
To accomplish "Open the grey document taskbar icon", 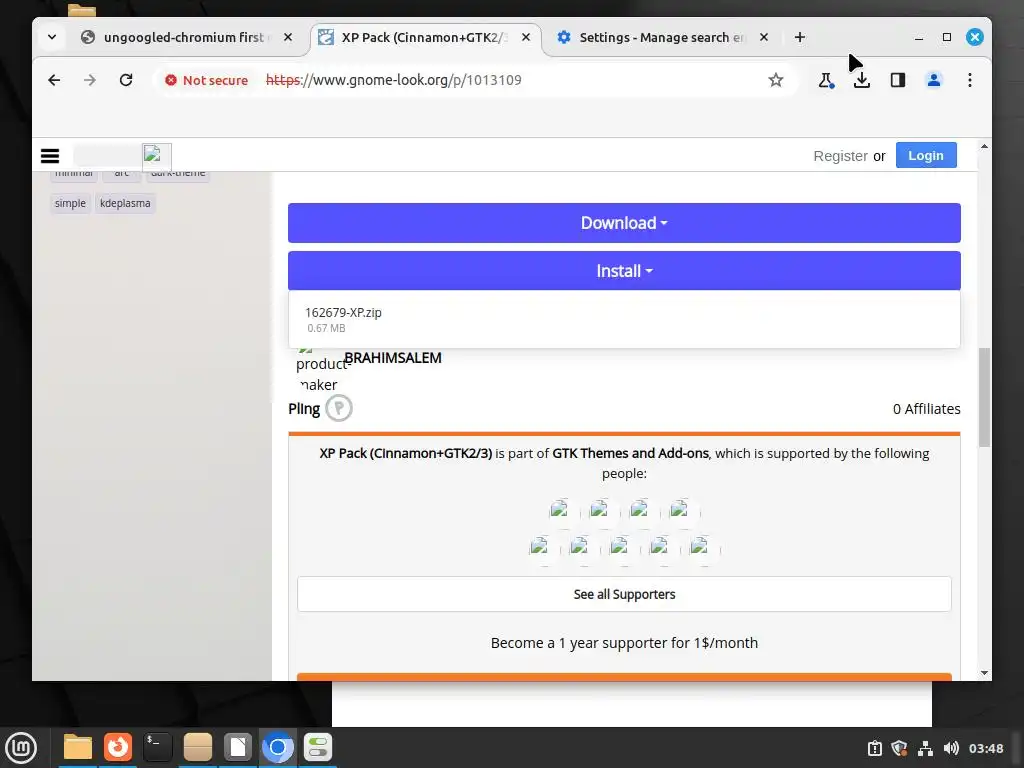I will pyautogui.click(x=238, y=747).
